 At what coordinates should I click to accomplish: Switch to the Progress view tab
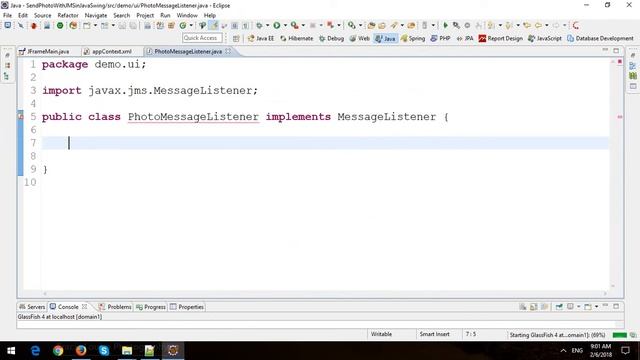coord(151,307)
